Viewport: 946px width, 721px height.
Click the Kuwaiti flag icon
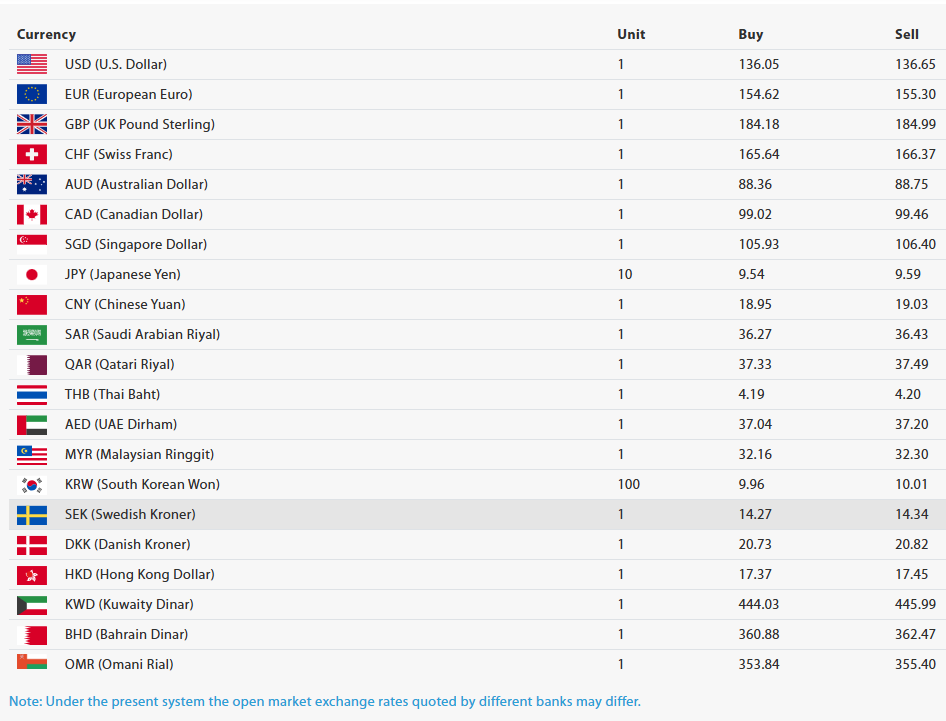pyautogui.click(x=32, y=605)
